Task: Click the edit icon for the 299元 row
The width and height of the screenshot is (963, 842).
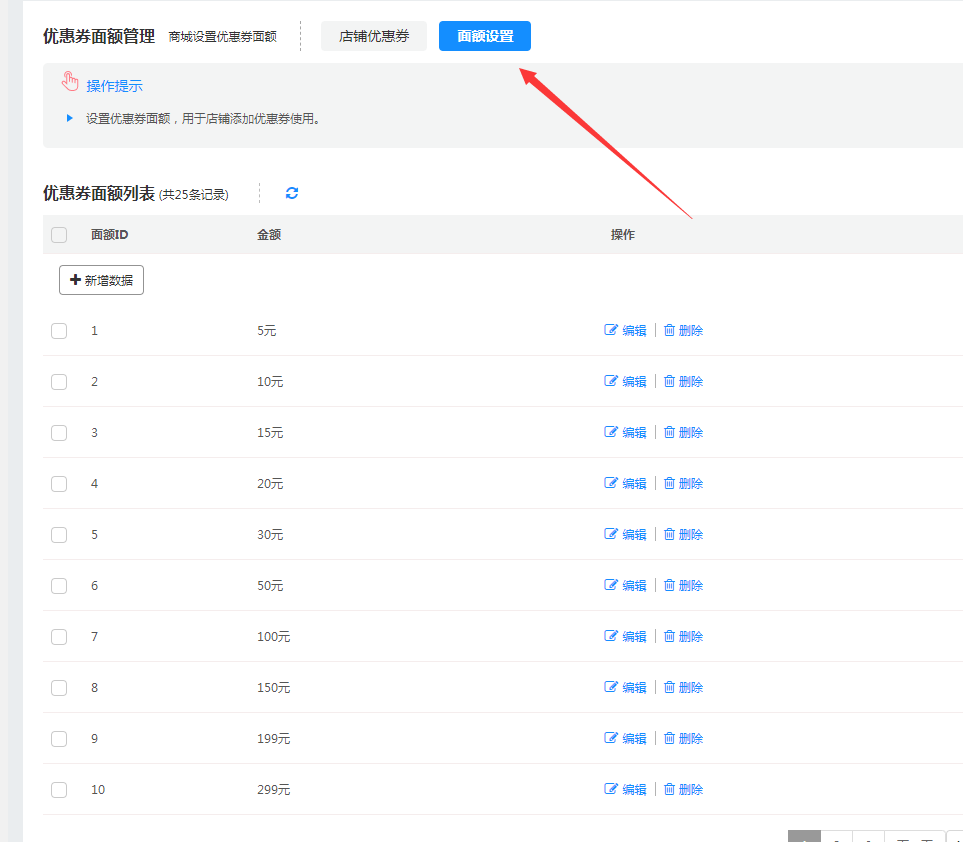Action: coord(611,789)
